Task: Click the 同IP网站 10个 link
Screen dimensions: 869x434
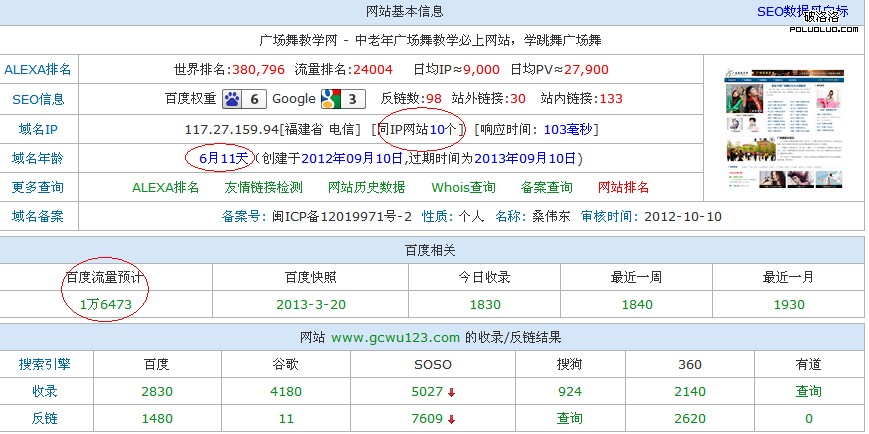Action: tap(417, 130)
